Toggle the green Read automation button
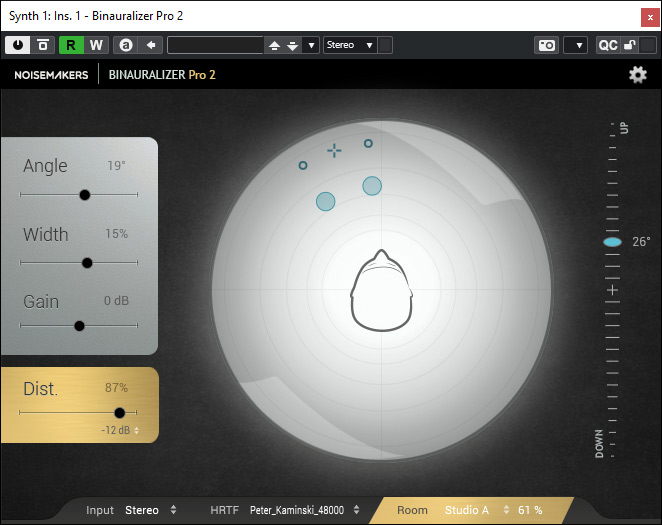Viewport: 662px width, 525px height. 72,45
